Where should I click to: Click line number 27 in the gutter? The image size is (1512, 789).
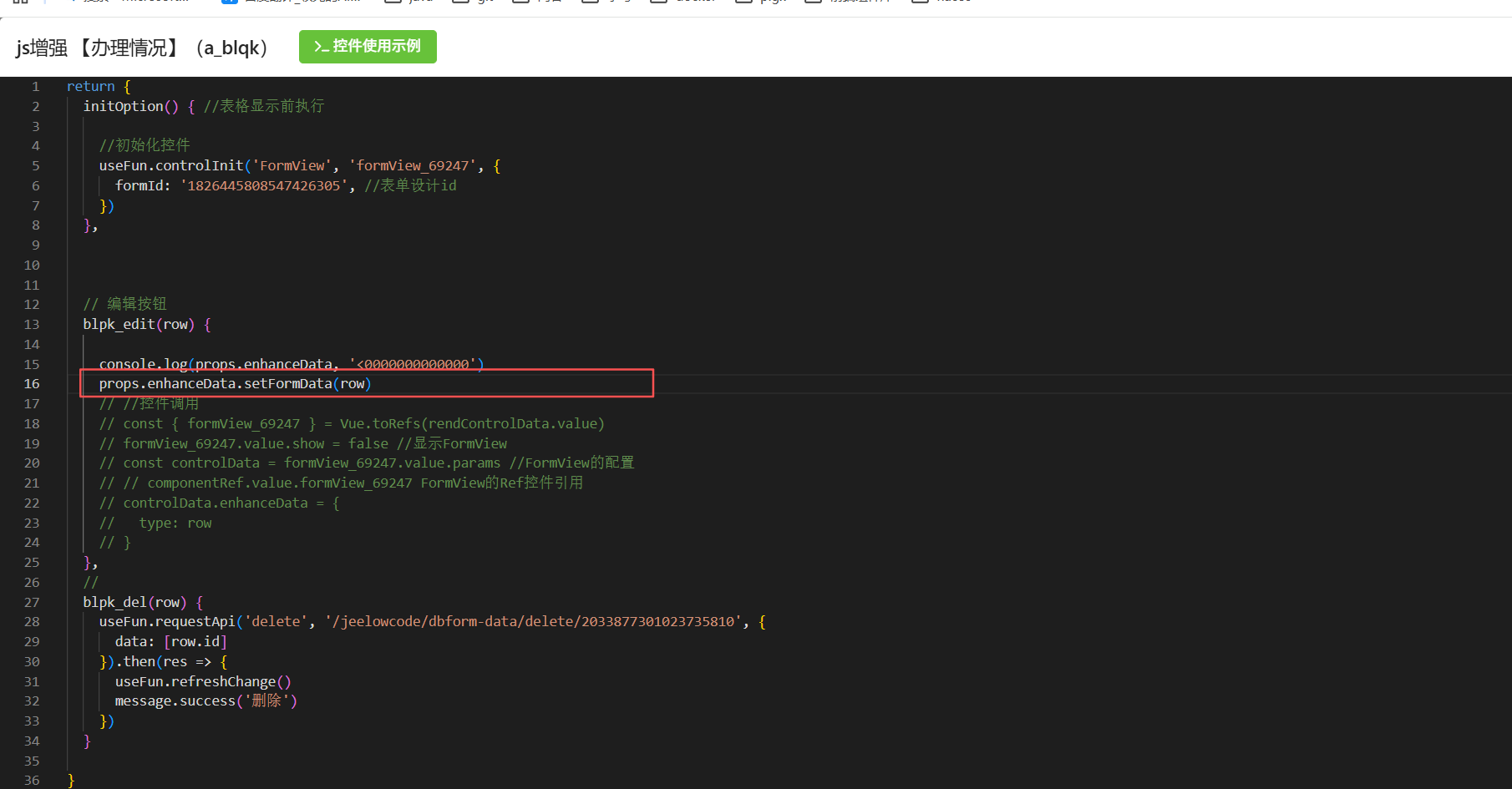[32, 603]
